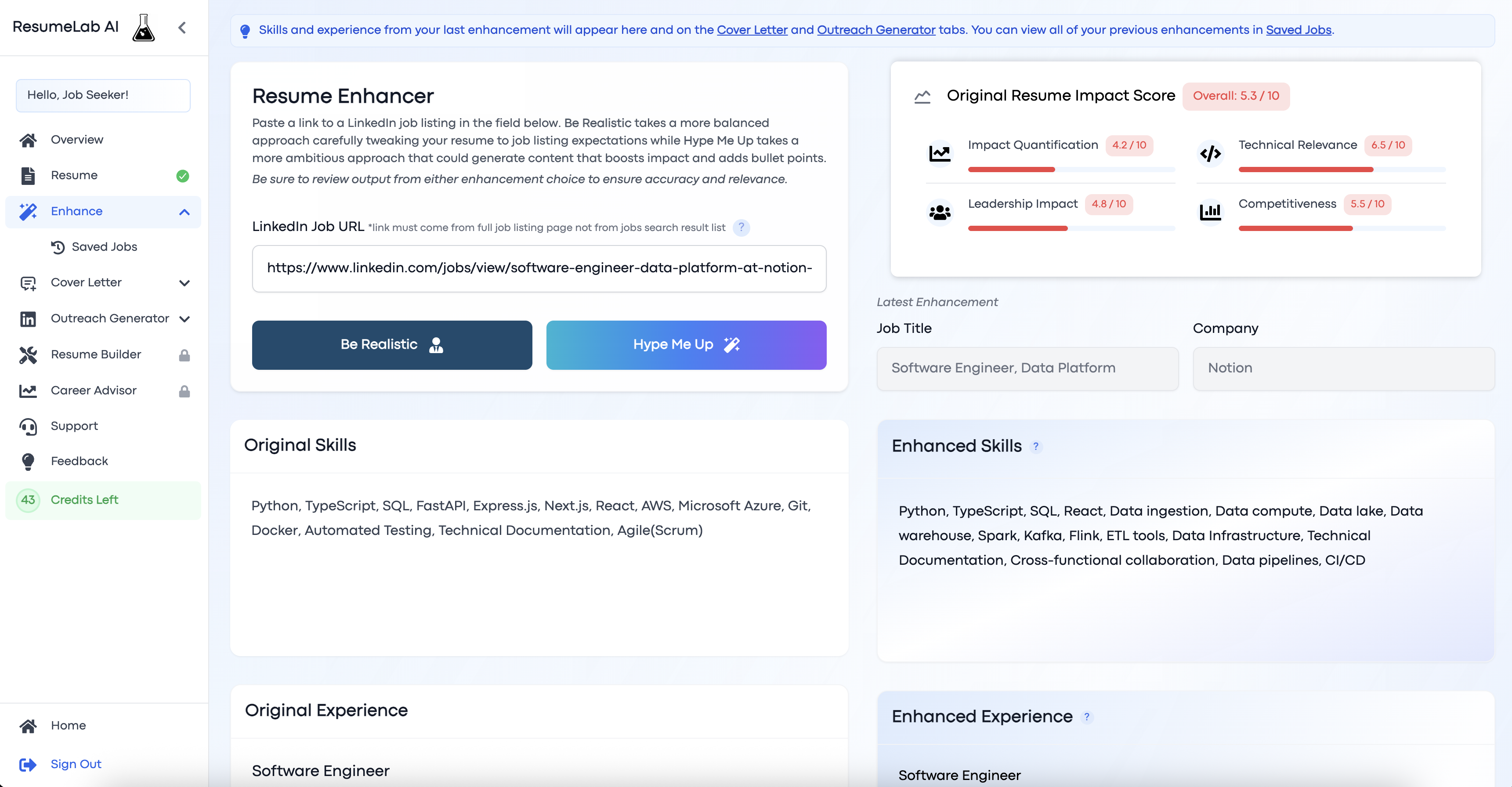Collapse the sidebar with the back chevron
Image resolution: width=1512 pixels, height=787 pixels.
[182, 28]
